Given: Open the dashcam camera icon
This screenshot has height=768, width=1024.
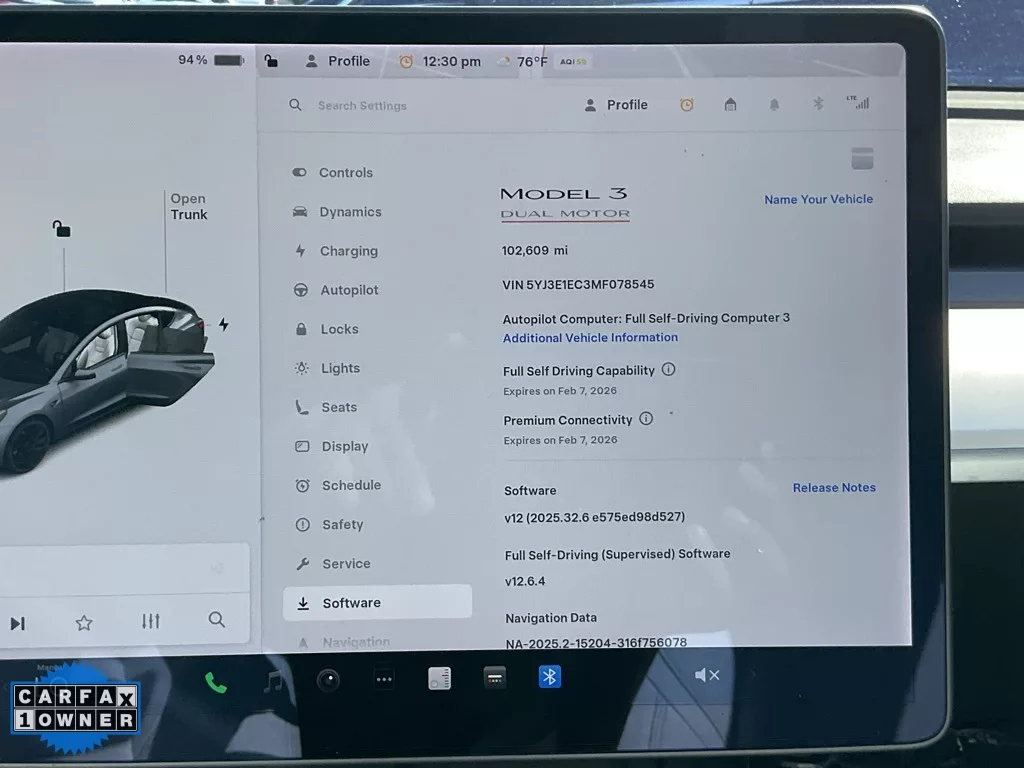Looking at the screenshot, I should click(x=328, y=681).
